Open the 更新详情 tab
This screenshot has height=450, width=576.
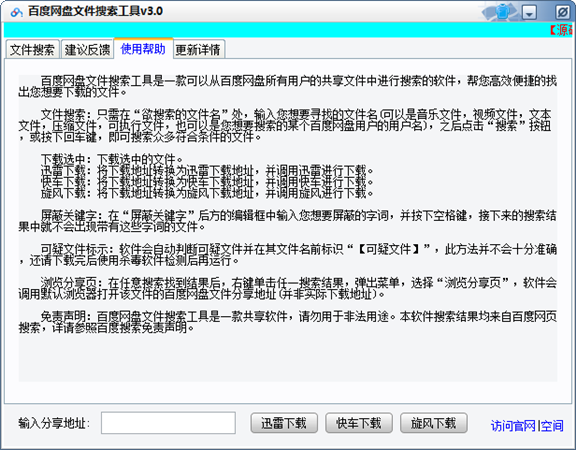pos(198,49)
